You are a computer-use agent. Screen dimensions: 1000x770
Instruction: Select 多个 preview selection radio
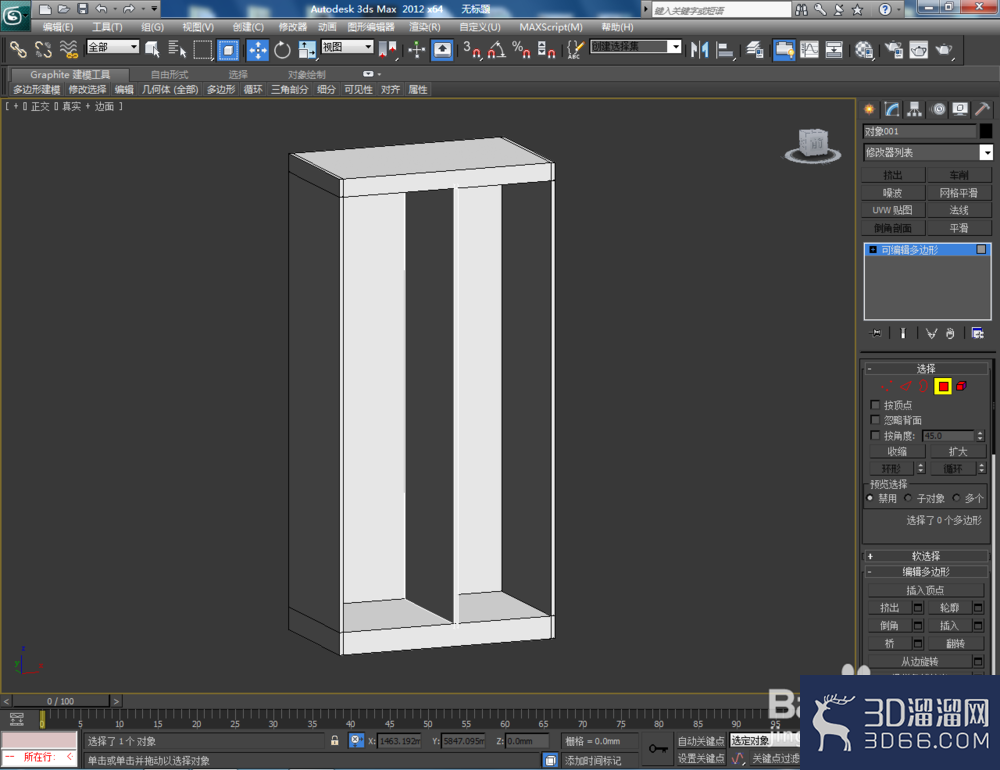956,498
